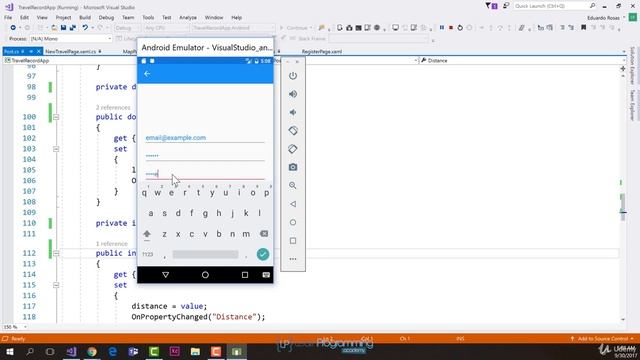Tap the Android back navigation triangle
Viewport: 640px width, 360px height.
(165, 275)
